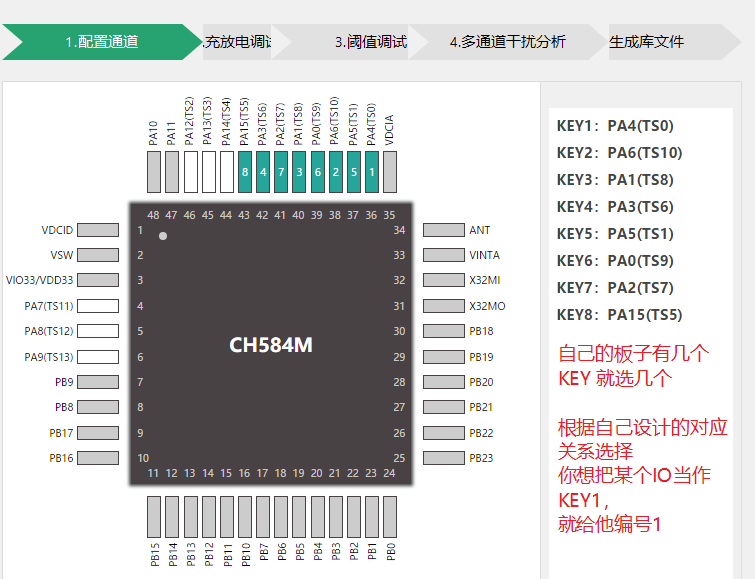Viewport: 755px width, 579px height.
Task: Click the PB4 pin pad
Action: point(318,517)
